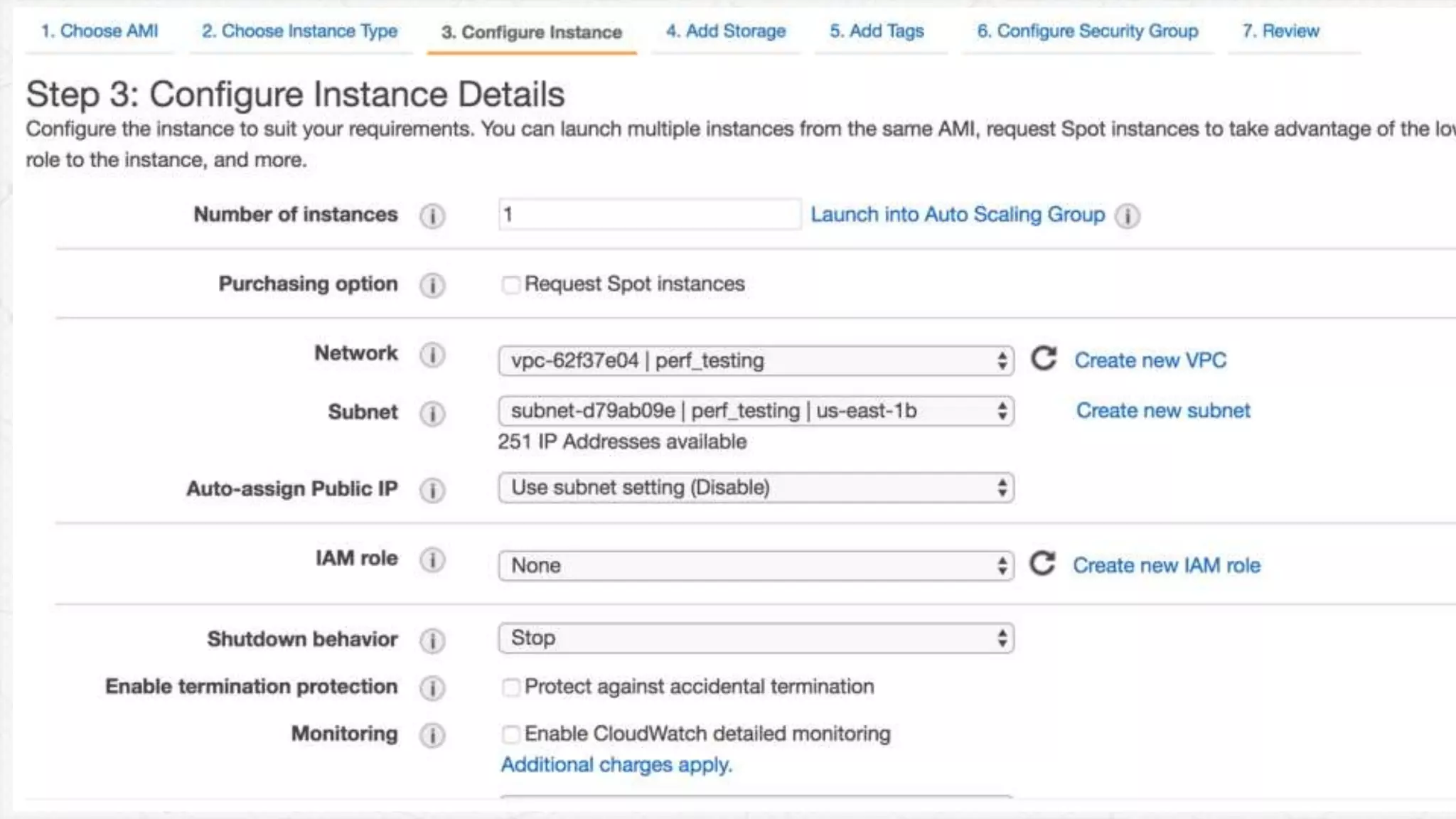
Task: Click info icon beside Shutdown behavior
Action: (x=432, y=641)
